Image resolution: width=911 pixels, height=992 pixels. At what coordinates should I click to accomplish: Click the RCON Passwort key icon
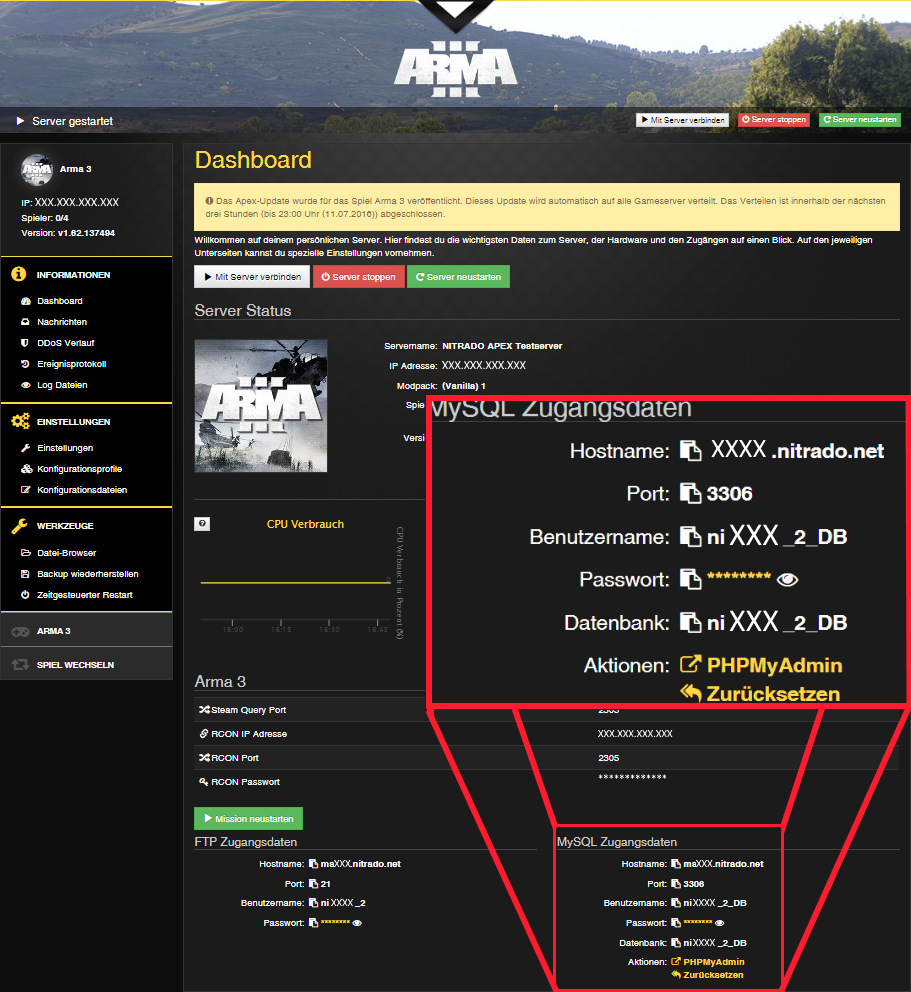click(204, 782)
